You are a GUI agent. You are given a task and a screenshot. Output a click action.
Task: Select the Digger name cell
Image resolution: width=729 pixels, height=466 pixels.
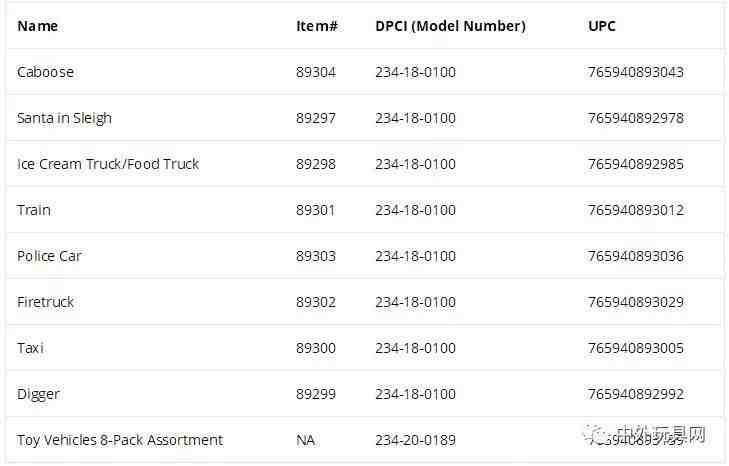click(39, 394)
